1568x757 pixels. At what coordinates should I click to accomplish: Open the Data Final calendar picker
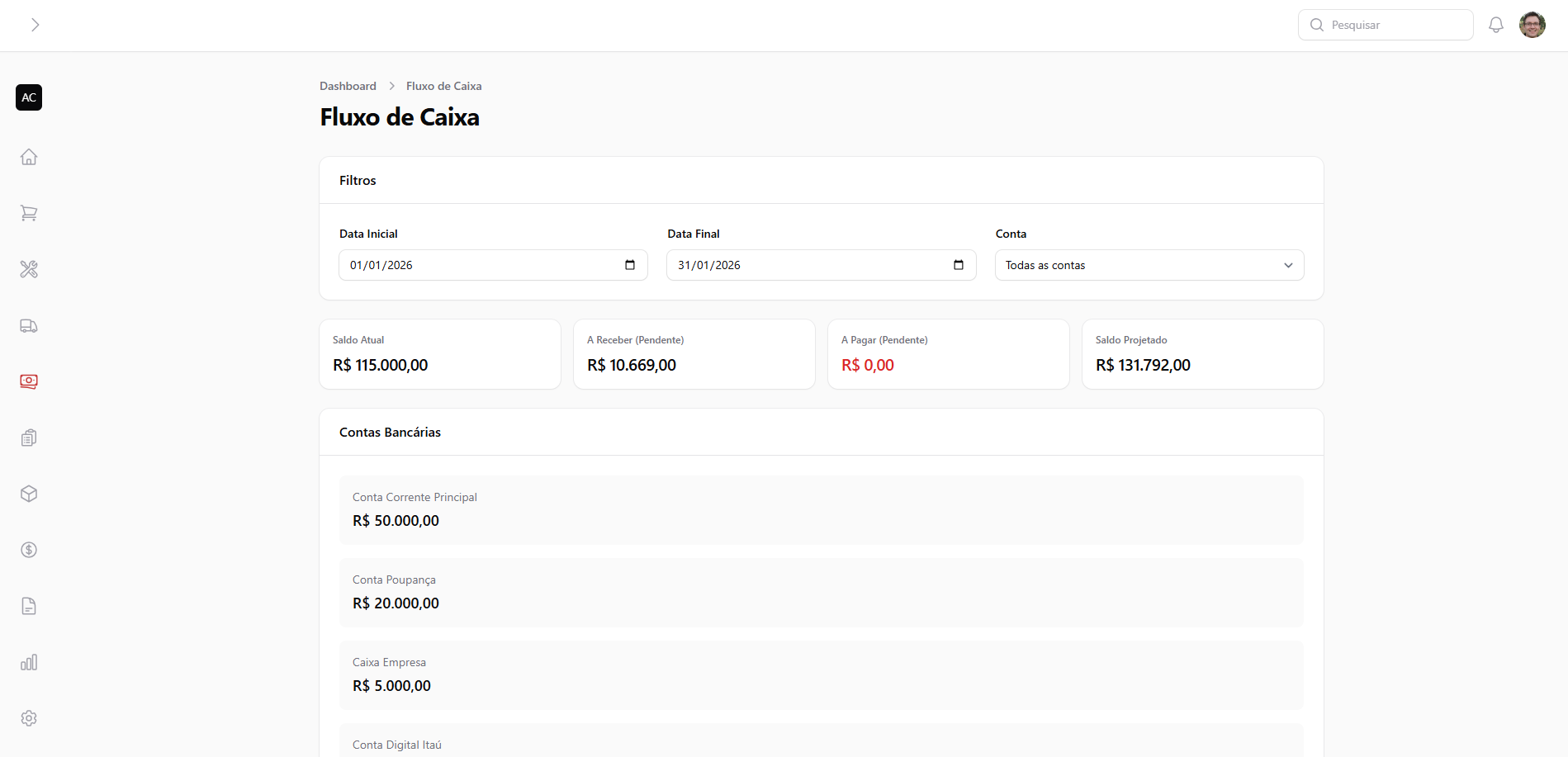(x=958, y=265)
